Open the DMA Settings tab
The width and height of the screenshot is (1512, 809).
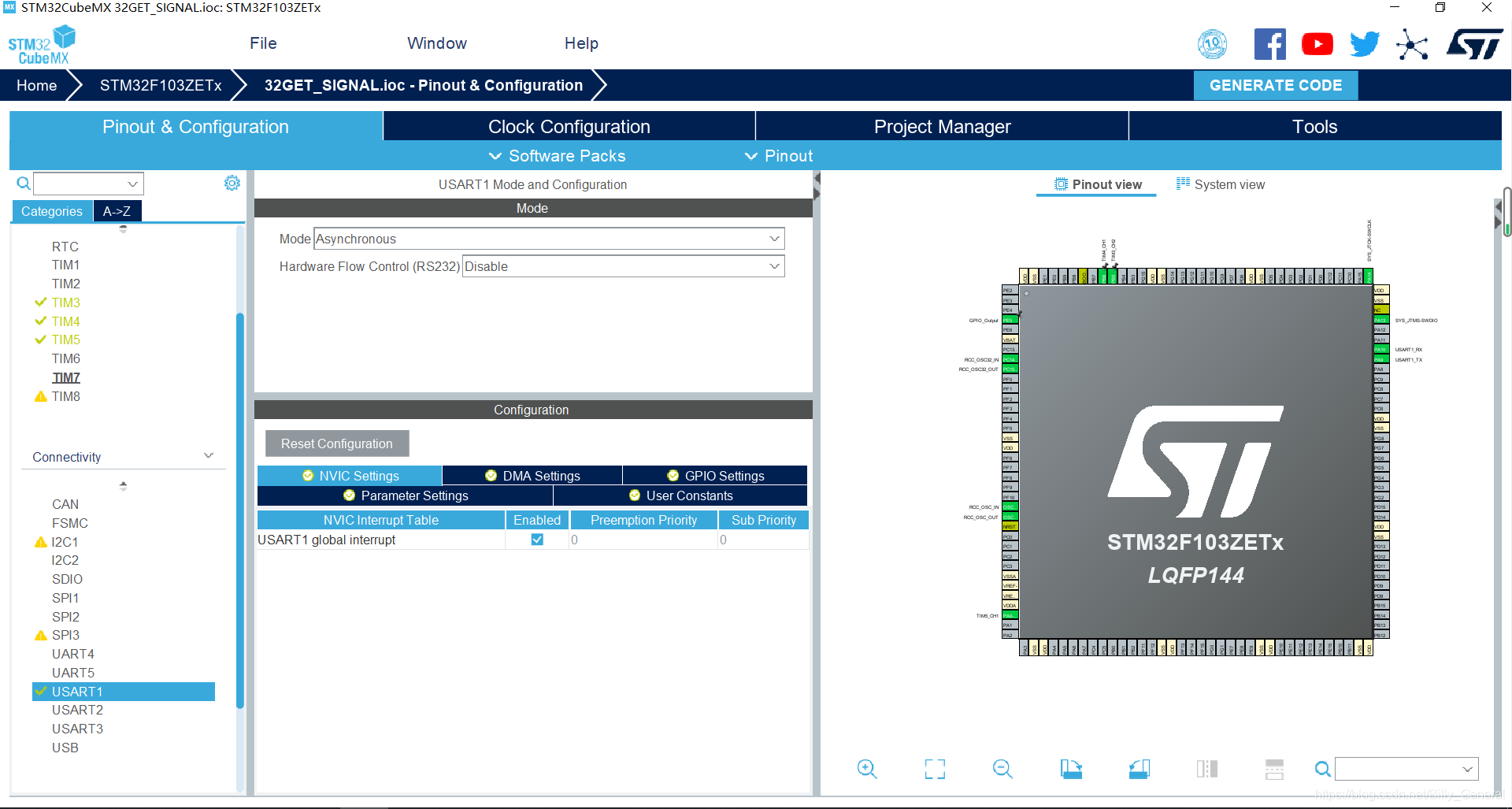coord(532,476)
